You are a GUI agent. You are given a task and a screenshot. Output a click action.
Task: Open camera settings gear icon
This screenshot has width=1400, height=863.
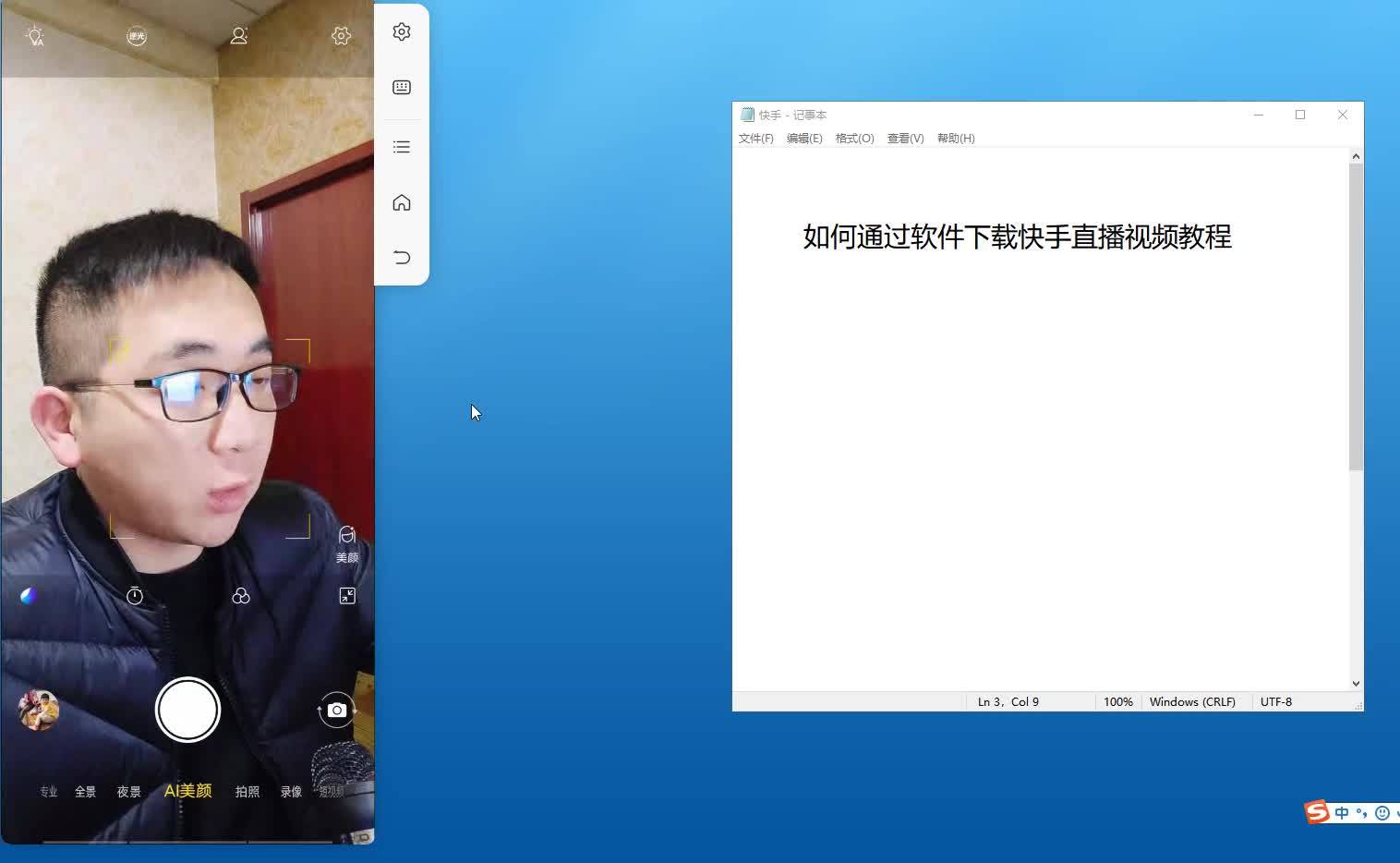341,36
